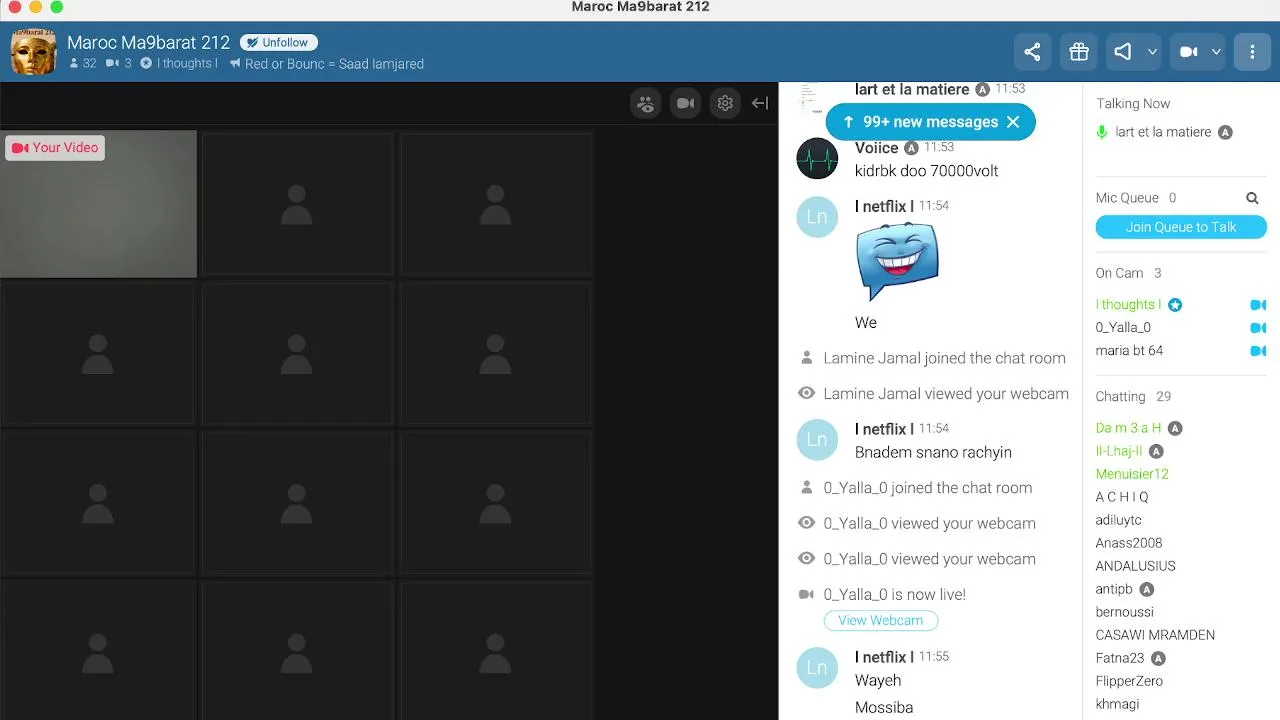Image resolution: width=1280 pixels, height=720 pixels.
Task: Select user bernoussi
Action: click(x=1124, y=612)
